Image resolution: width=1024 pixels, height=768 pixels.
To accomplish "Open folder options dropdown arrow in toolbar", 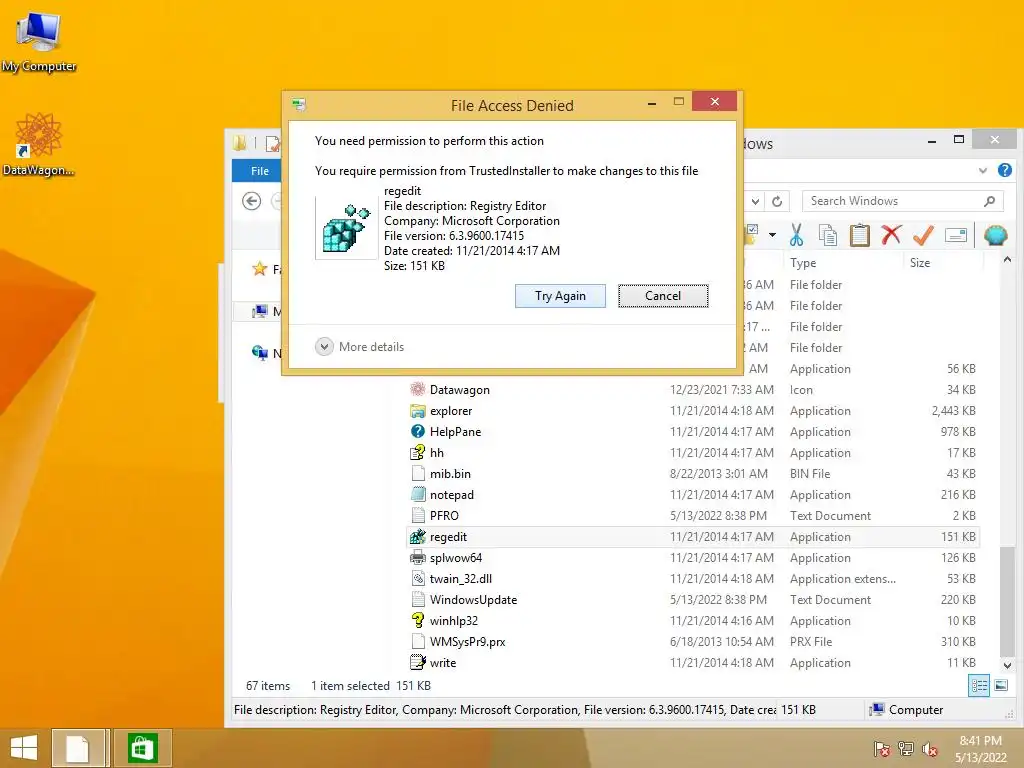I will [772, 234].
